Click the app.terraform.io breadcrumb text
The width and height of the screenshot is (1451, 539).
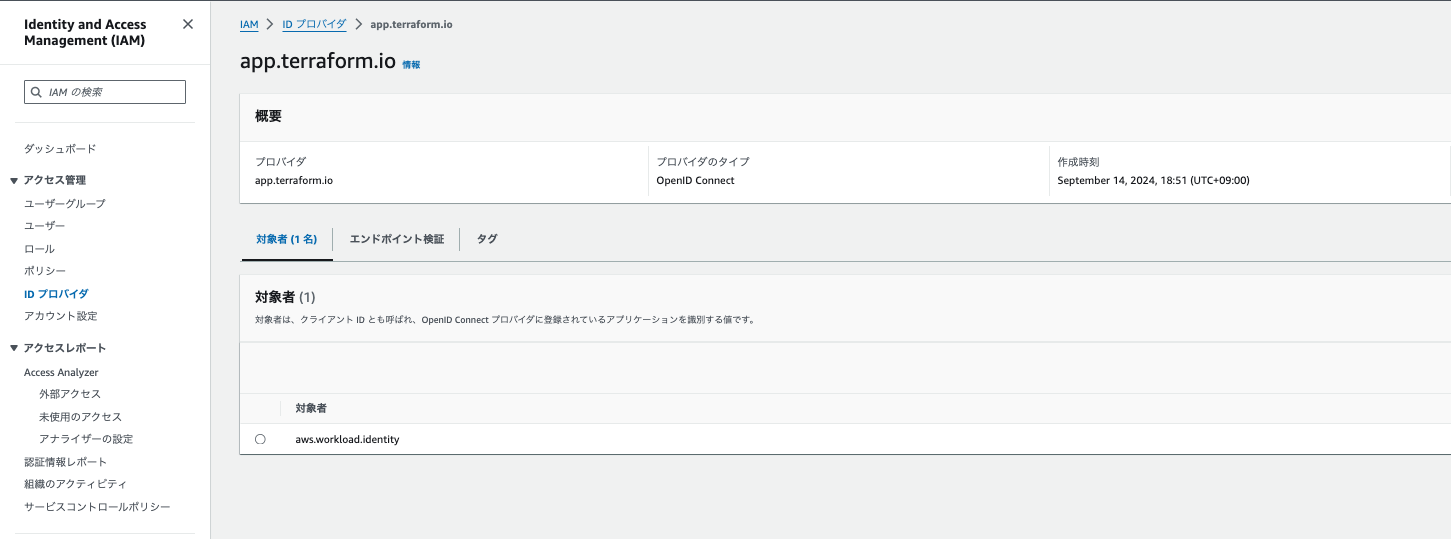click(411, 24)
